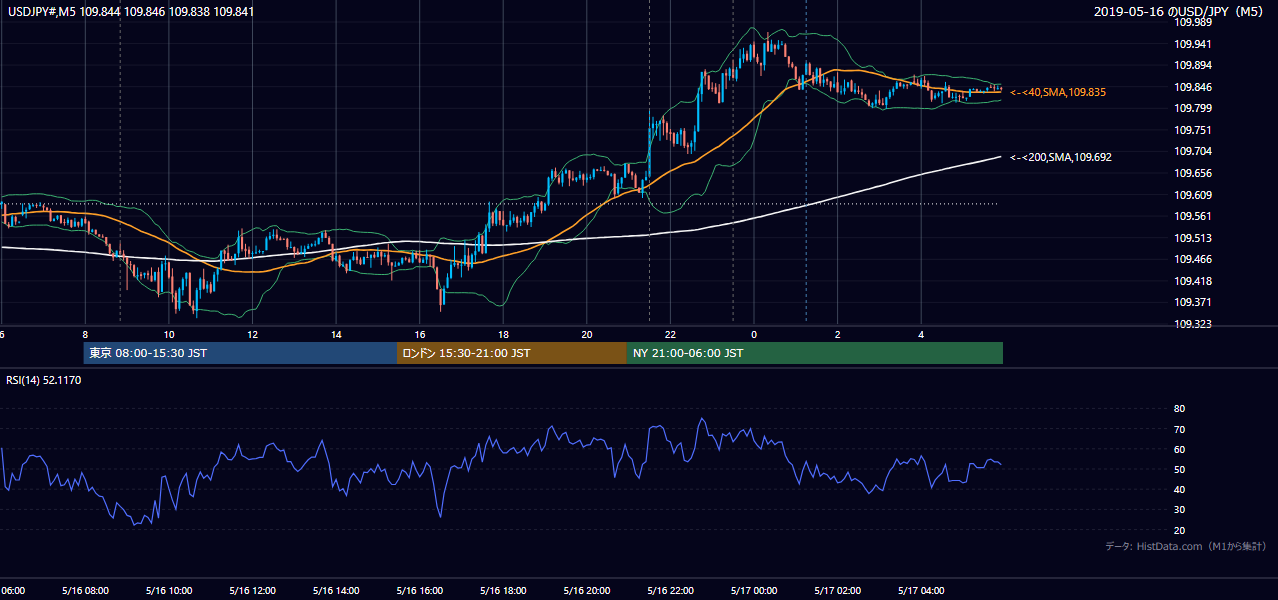Click hour tick 14 below price chart
The height and width of the screenshot is (600, 1278).
point(336,335)
